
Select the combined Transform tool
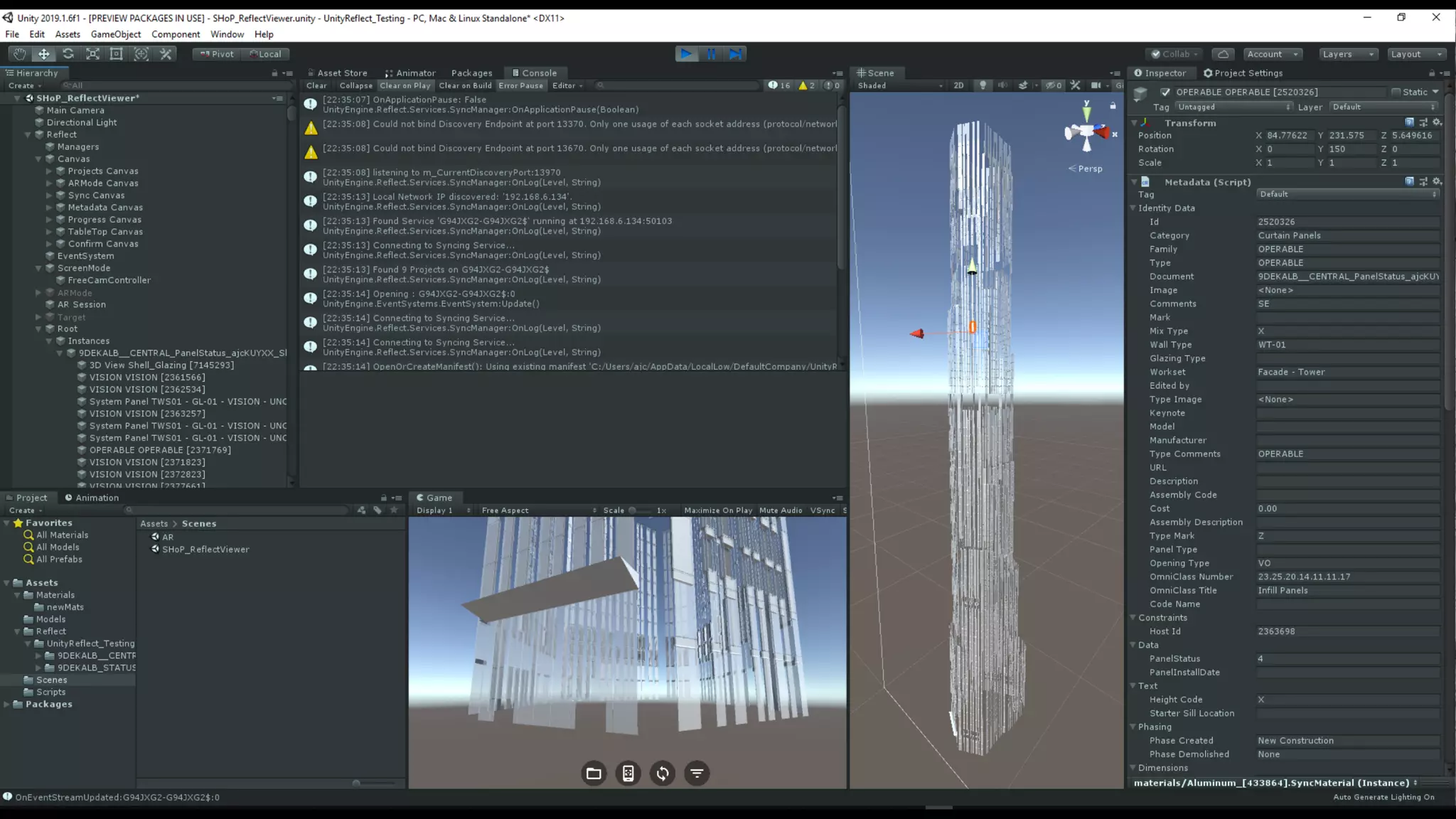[x=141, y=54]
